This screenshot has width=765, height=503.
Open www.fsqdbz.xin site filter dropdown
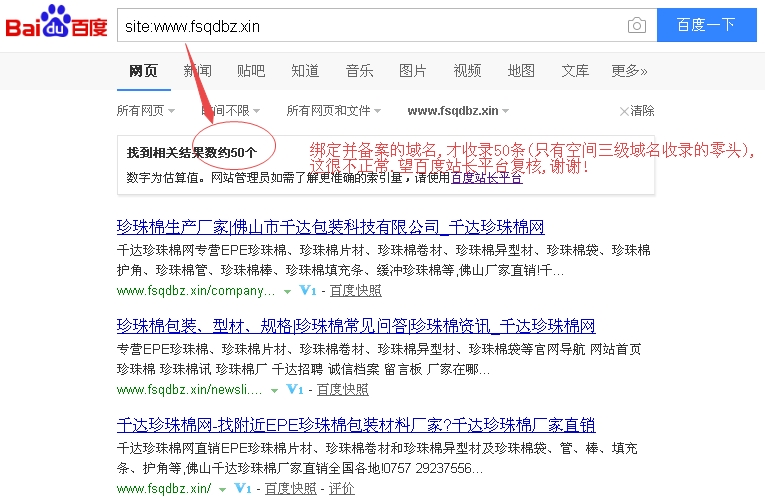click(458, 111)
